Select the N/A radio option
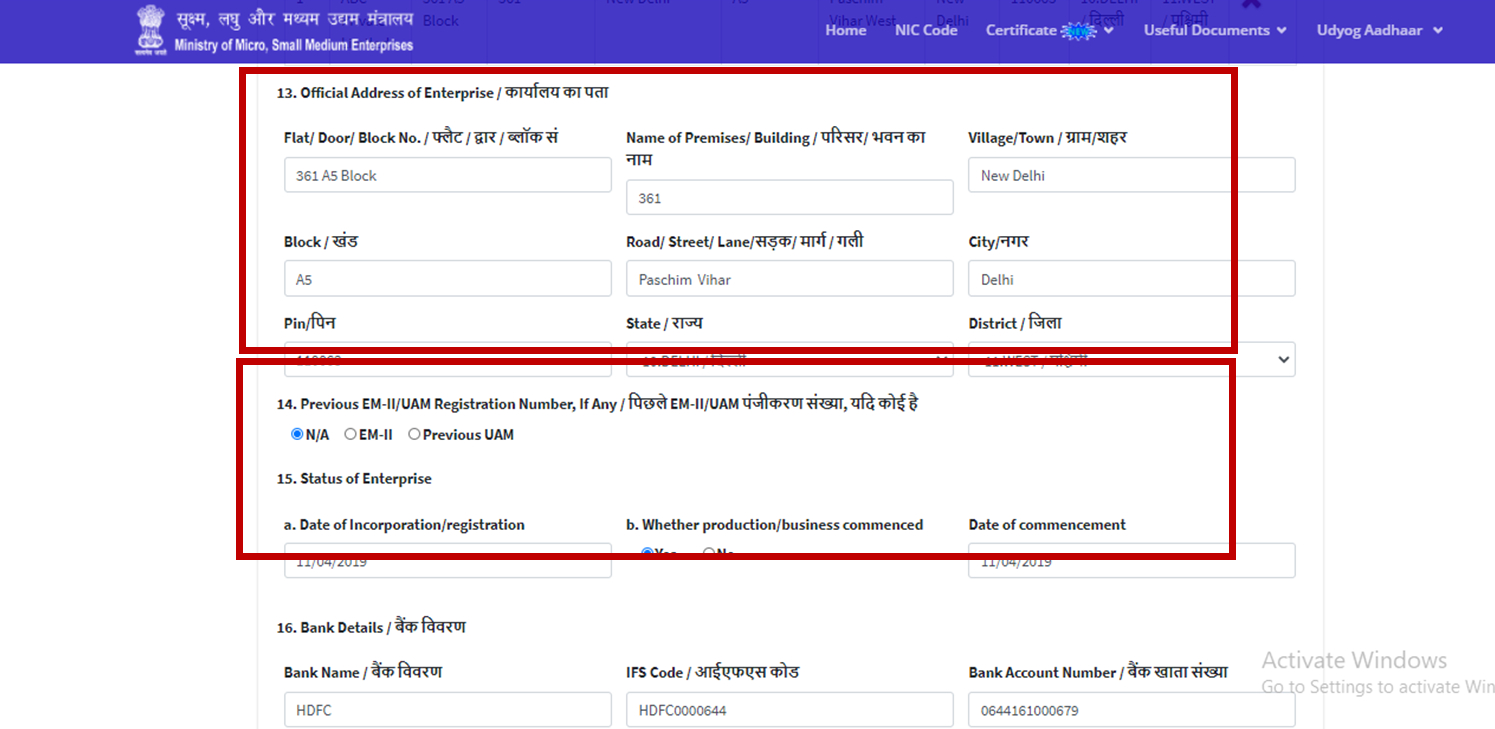The image size is (1495, 729). 297,434
